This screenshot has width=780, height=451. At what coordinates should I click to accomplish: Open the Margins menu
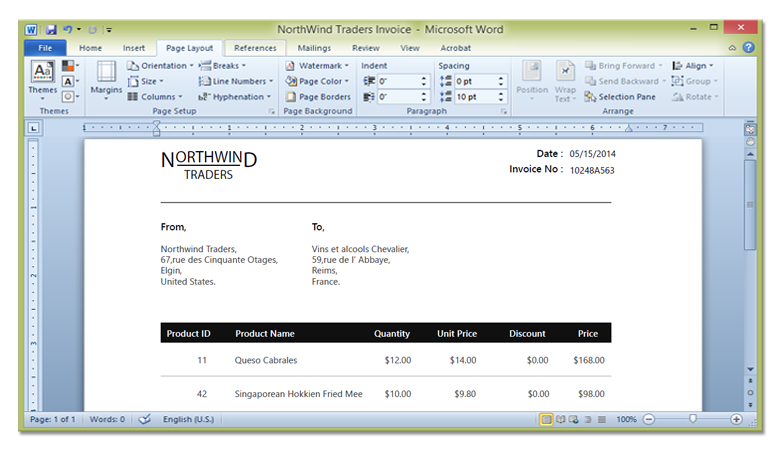tap(106, 81)
